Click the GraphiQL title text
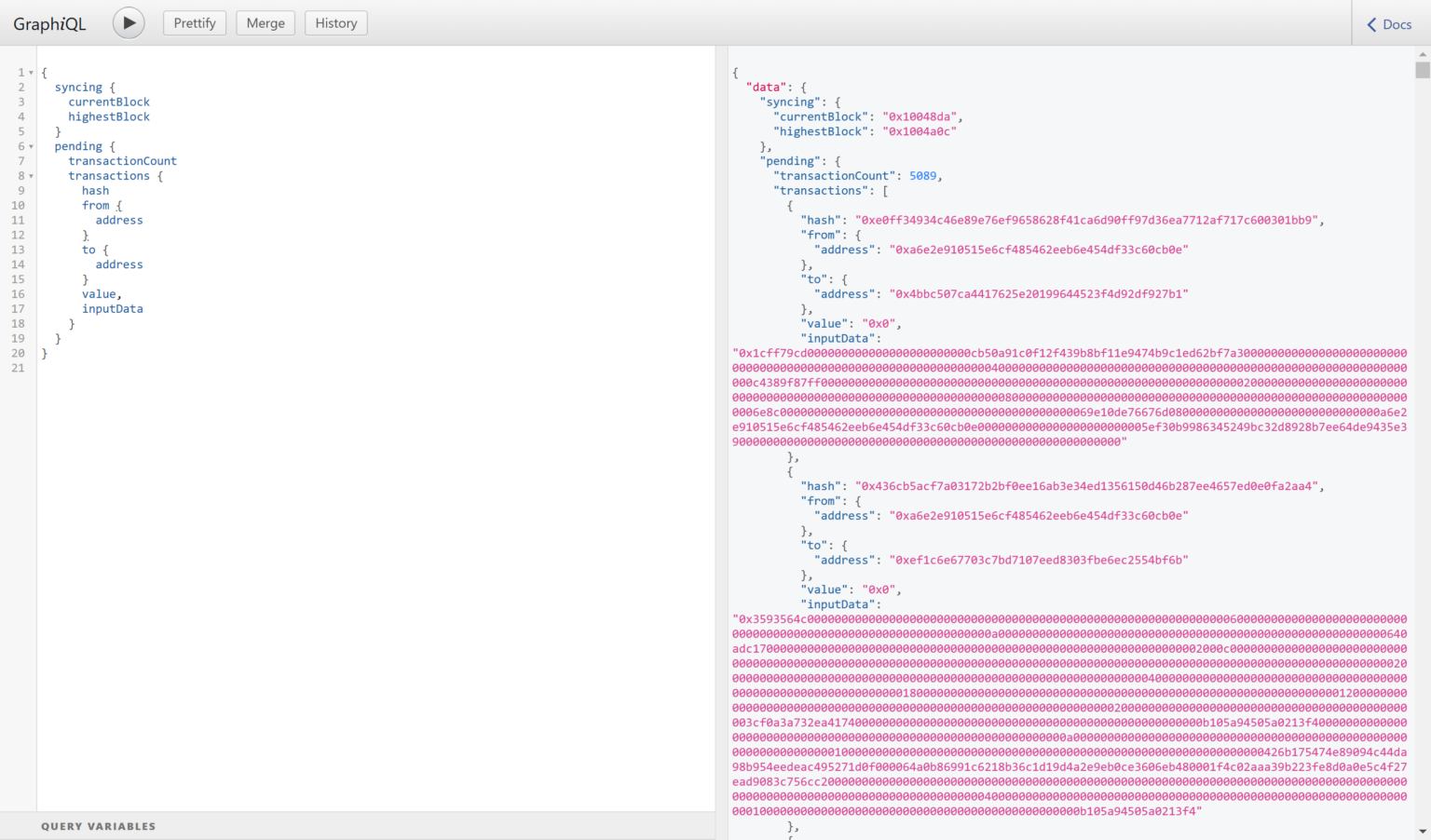Viewport: 1431px width, 840px height. 49,24
